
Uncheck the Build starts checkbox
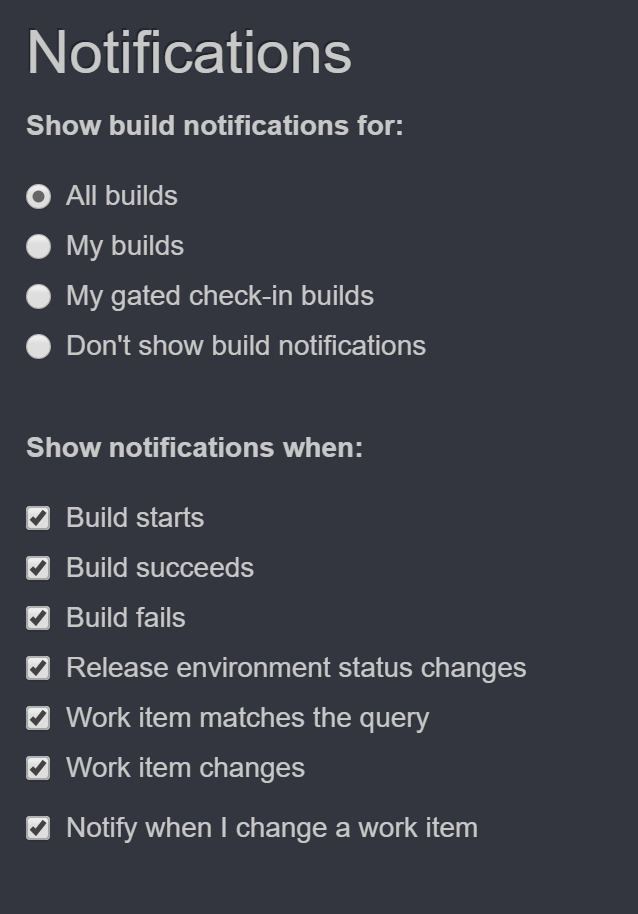[x=38, y=518]
